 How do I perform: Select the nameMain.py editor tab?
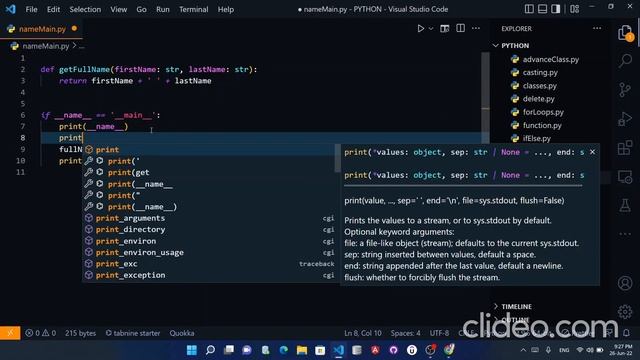point(42,29)
